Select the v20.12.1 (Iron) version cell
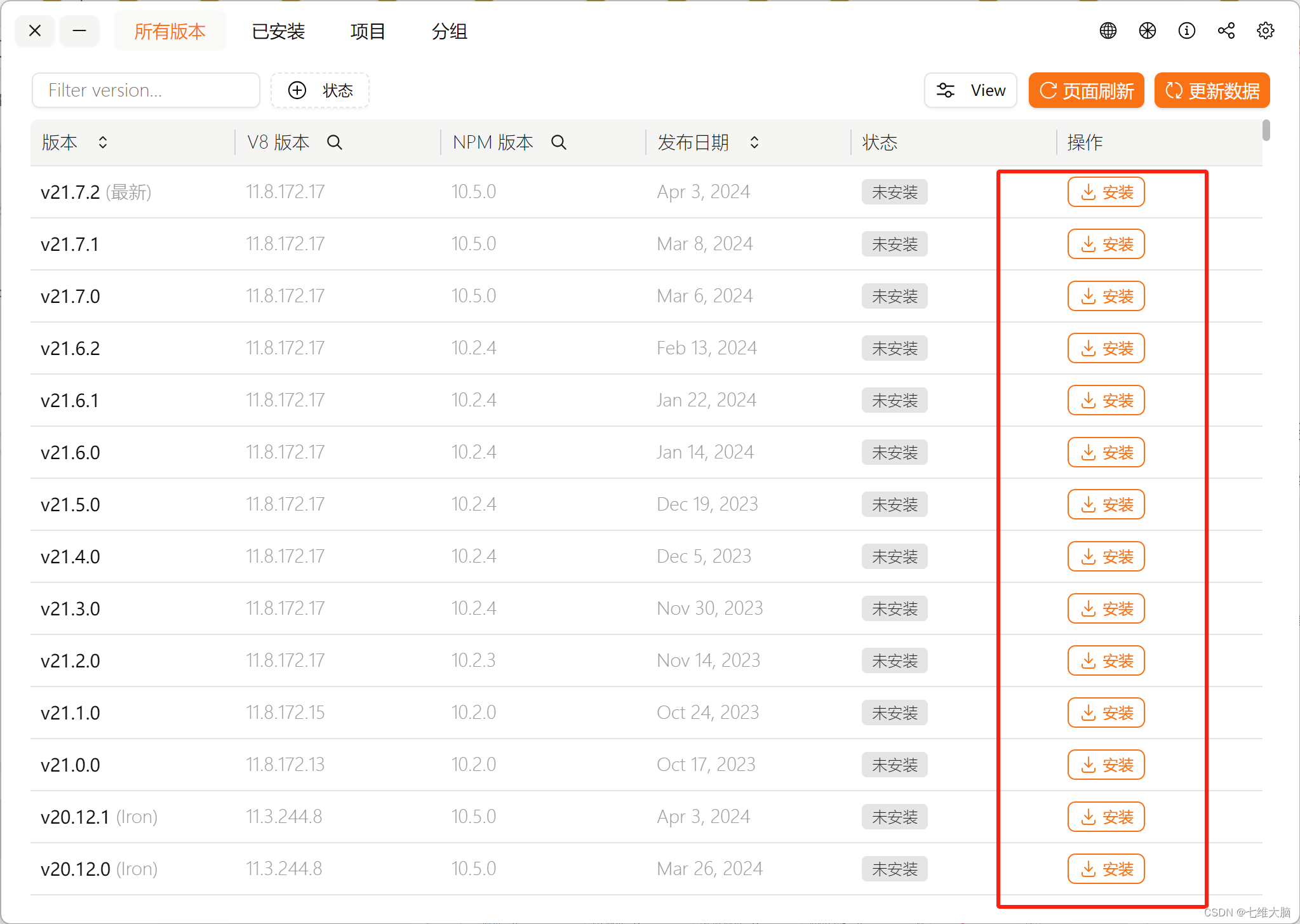This screenshot has width=1300, height=924. tap(99, 817)
